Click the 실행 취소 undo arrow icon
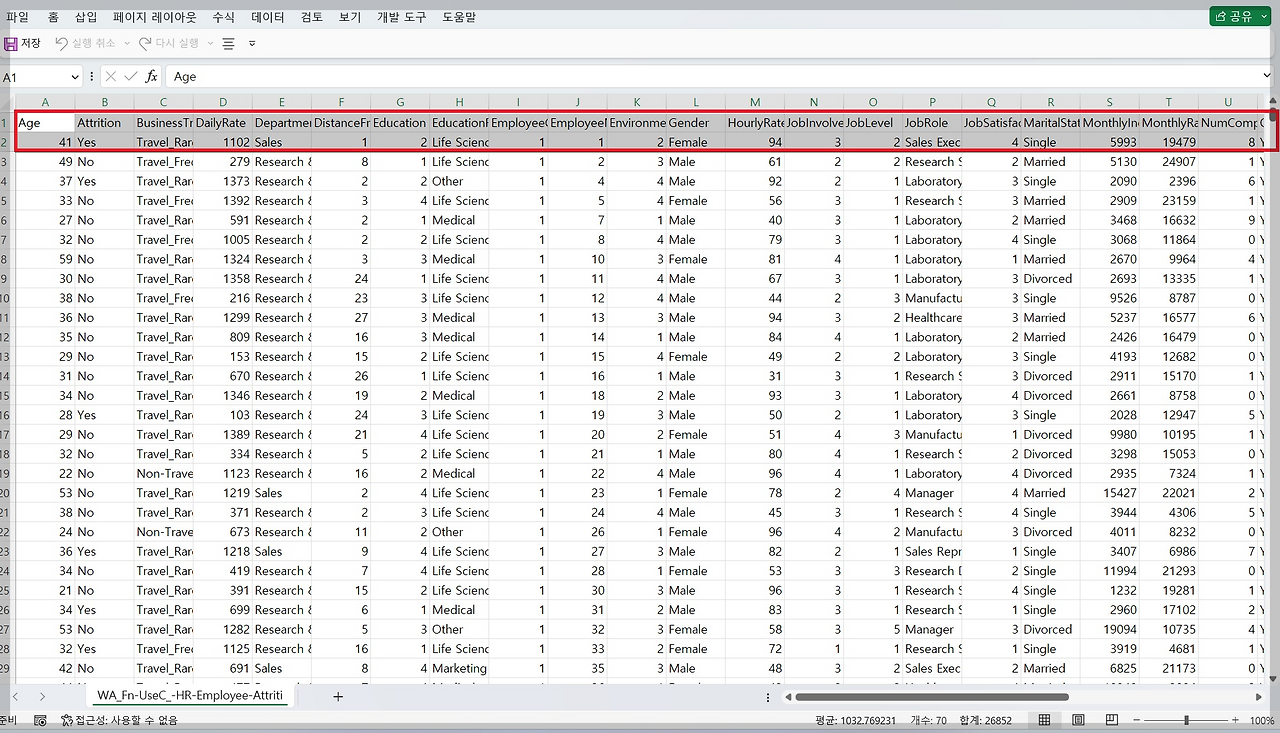1280x733 pixels. coord(61,44)
